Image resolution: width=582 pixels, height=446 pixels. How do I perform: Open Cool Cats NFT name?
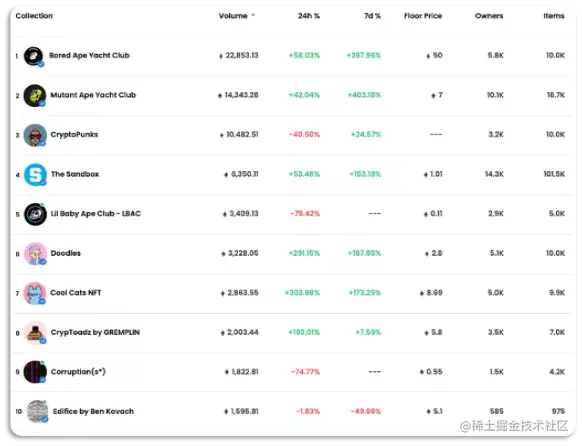point(76,293)
